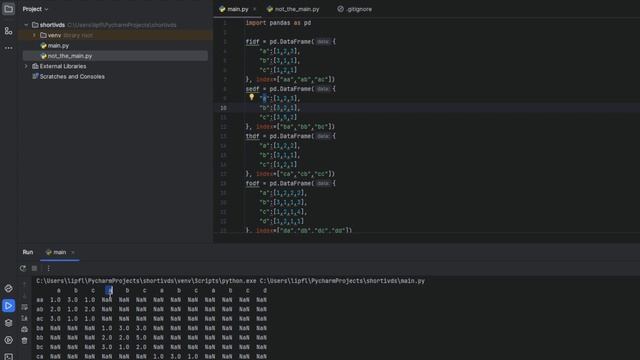
Task: Click row label 'ba' in console output
Action: tap(40, 328)
